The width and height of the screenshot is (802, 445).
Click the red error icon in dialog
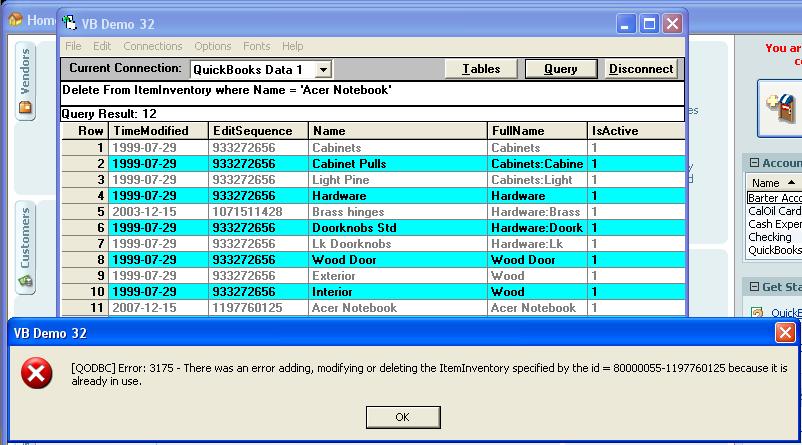pos(39,373)
